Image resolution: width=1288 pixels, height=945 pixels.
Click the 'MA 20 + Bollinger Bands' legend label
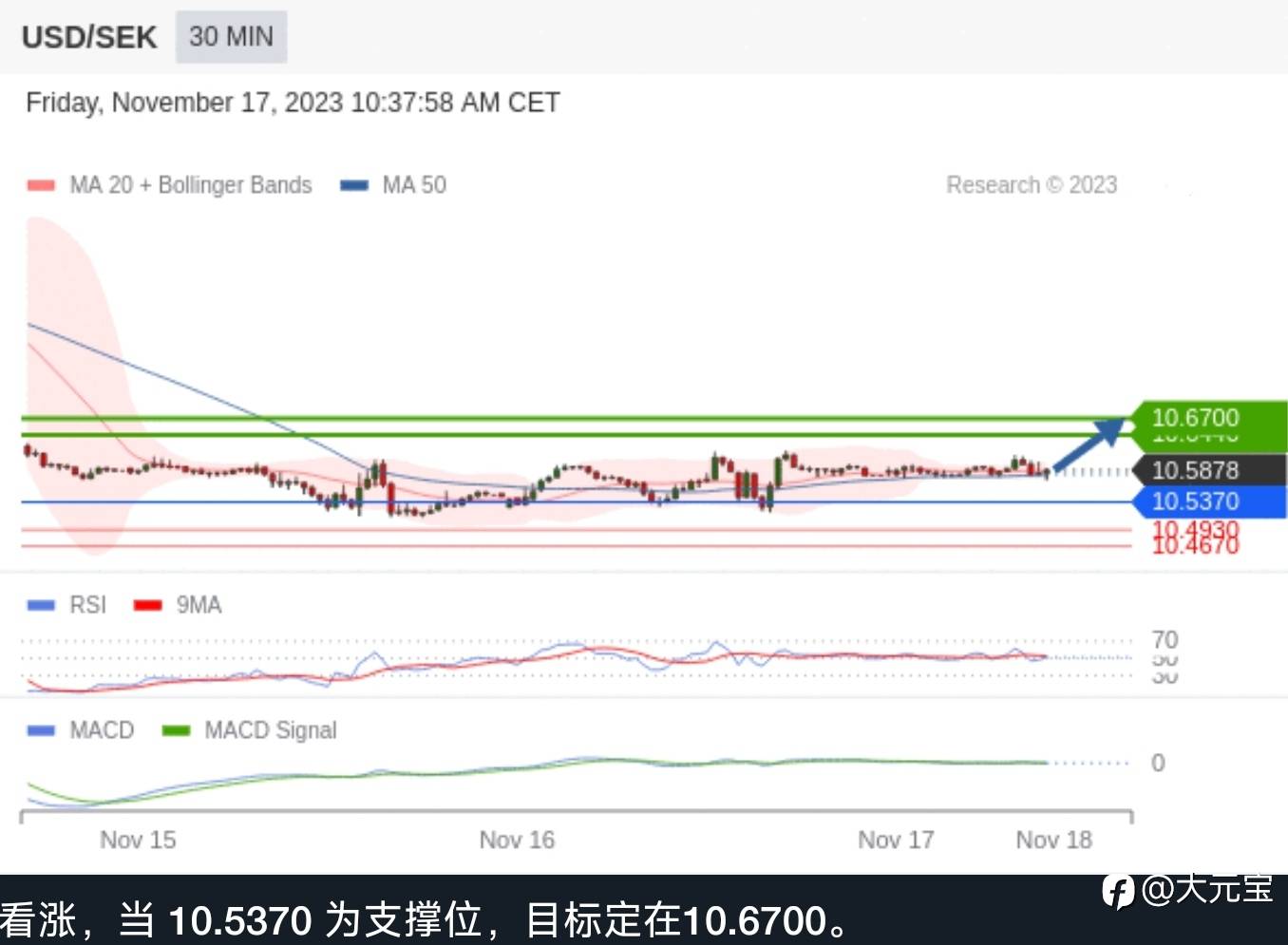[x=191, y=185]
